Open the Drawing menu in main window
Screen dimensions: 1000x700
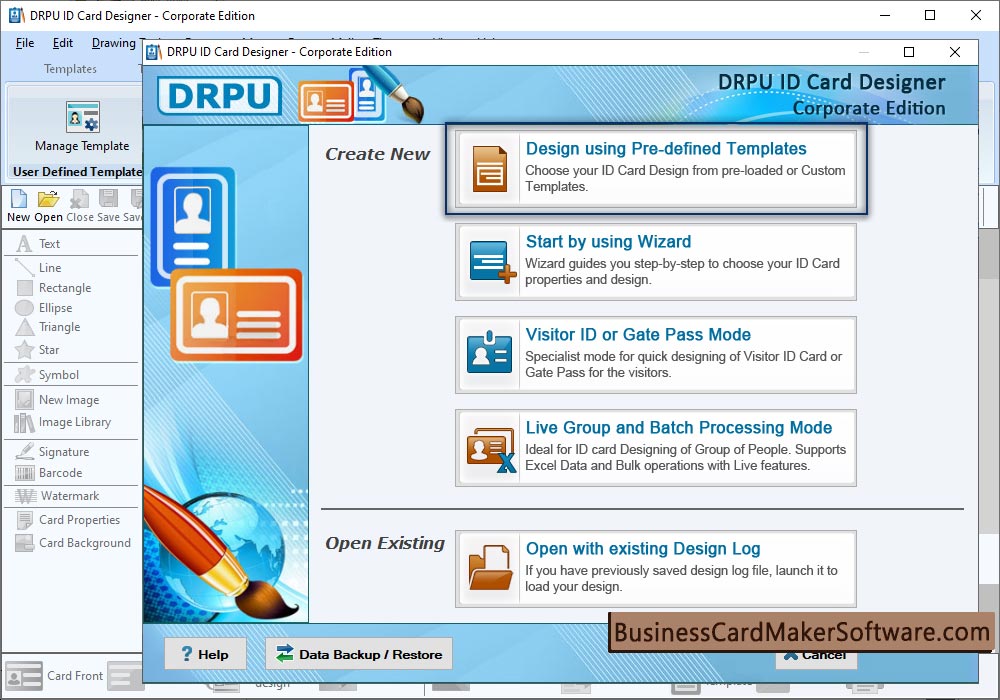click(114, 43)
